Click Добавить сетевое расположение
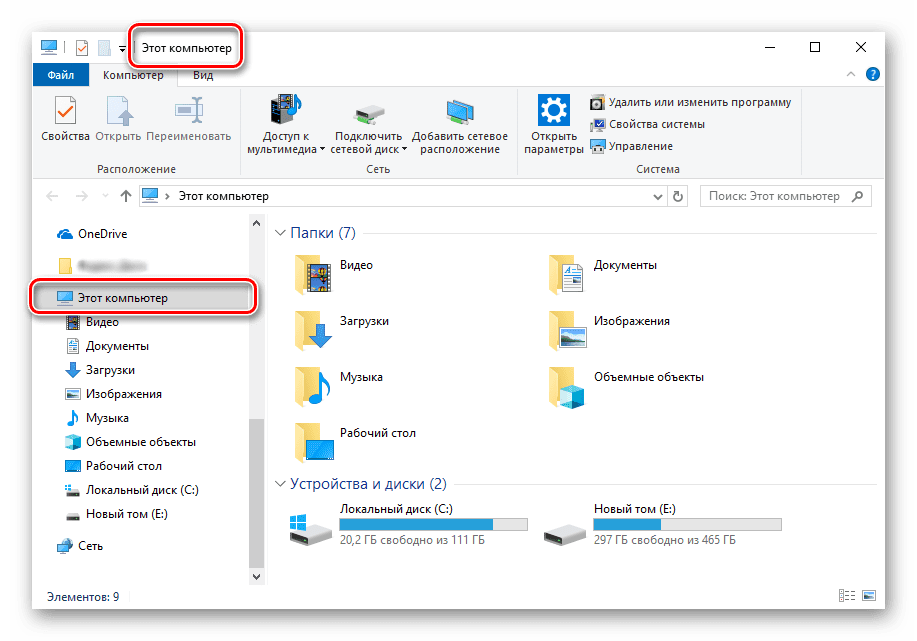Viewport: 917px width, 641px height. (x=460, y=125)
